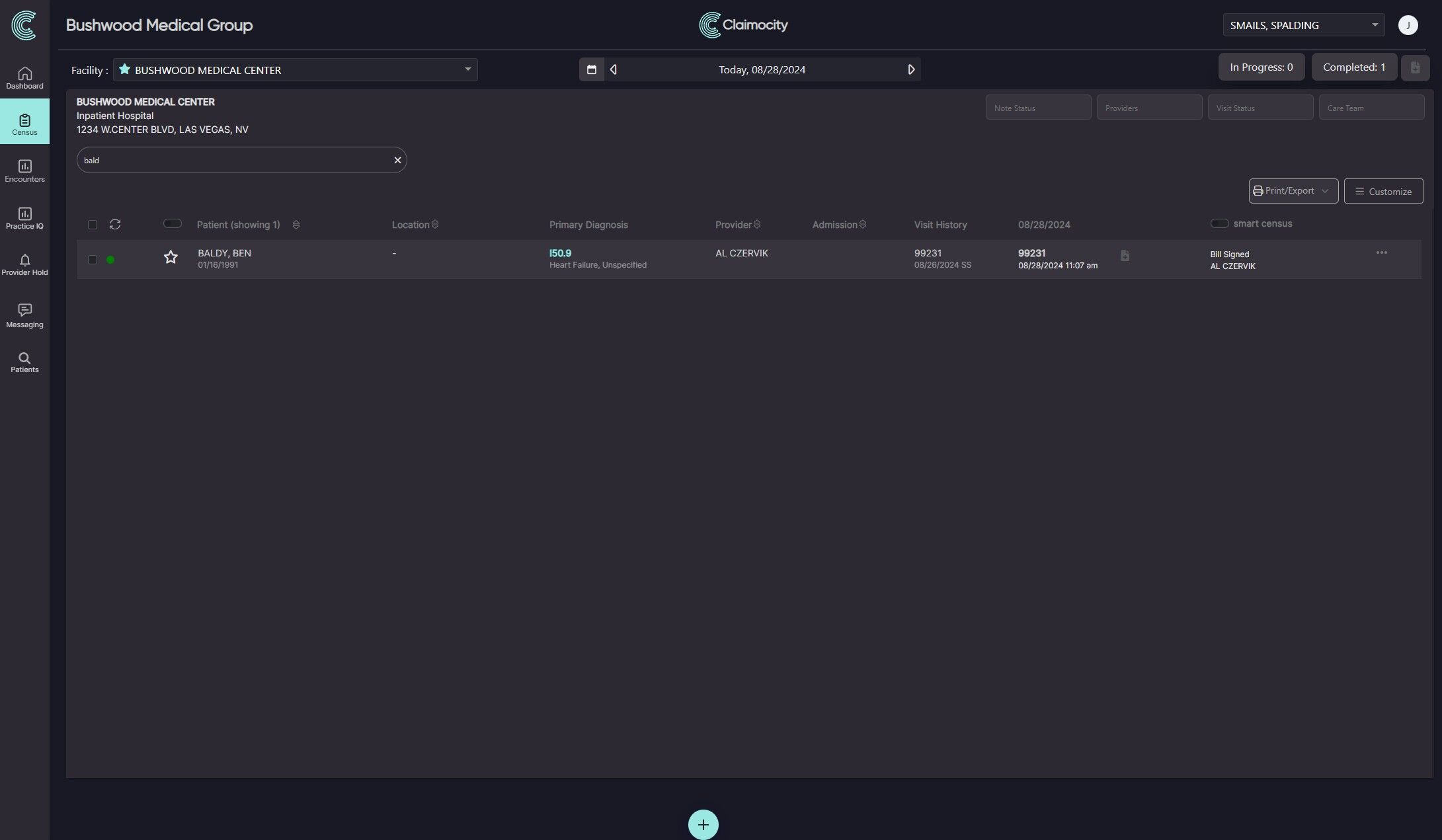Click the round plus add button
Image resolution: width=1442 pixels, height=840 pixels.
coord(703,825)
